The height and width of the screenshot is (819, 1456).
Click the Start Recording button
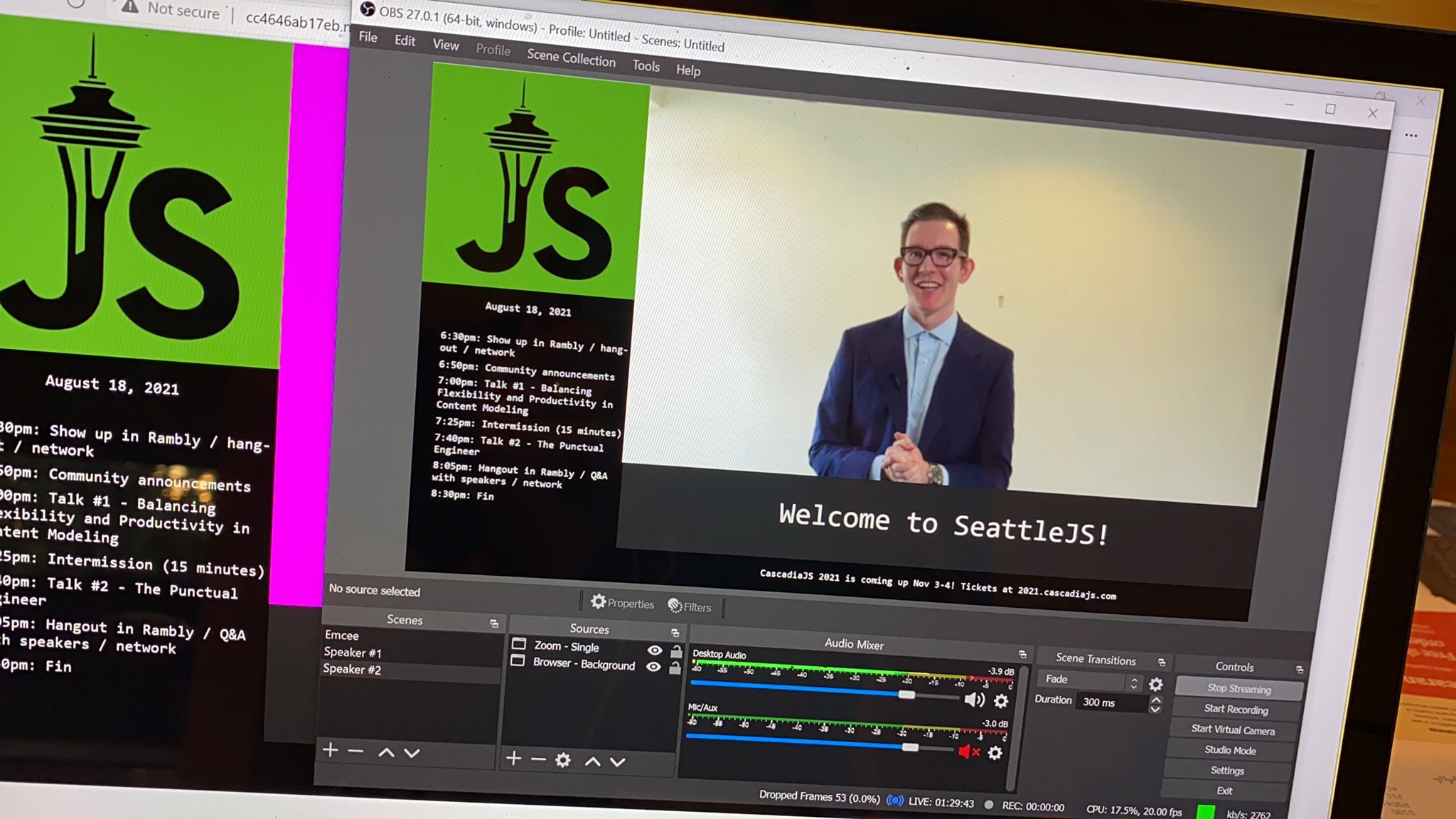click(x=1236, y=709)
